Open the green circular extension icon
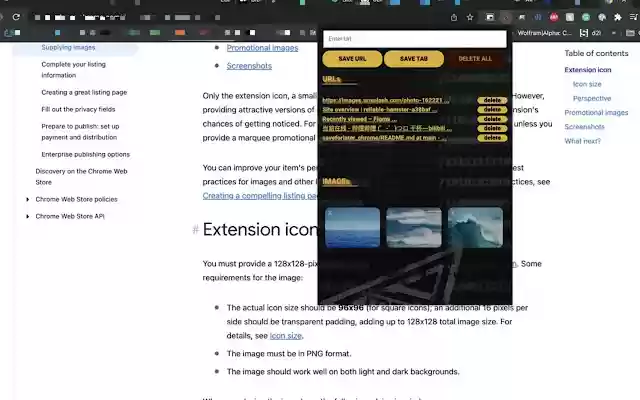The width and height of the screenshot is (640, 400). pyautogui.click(x=586, y=17)
